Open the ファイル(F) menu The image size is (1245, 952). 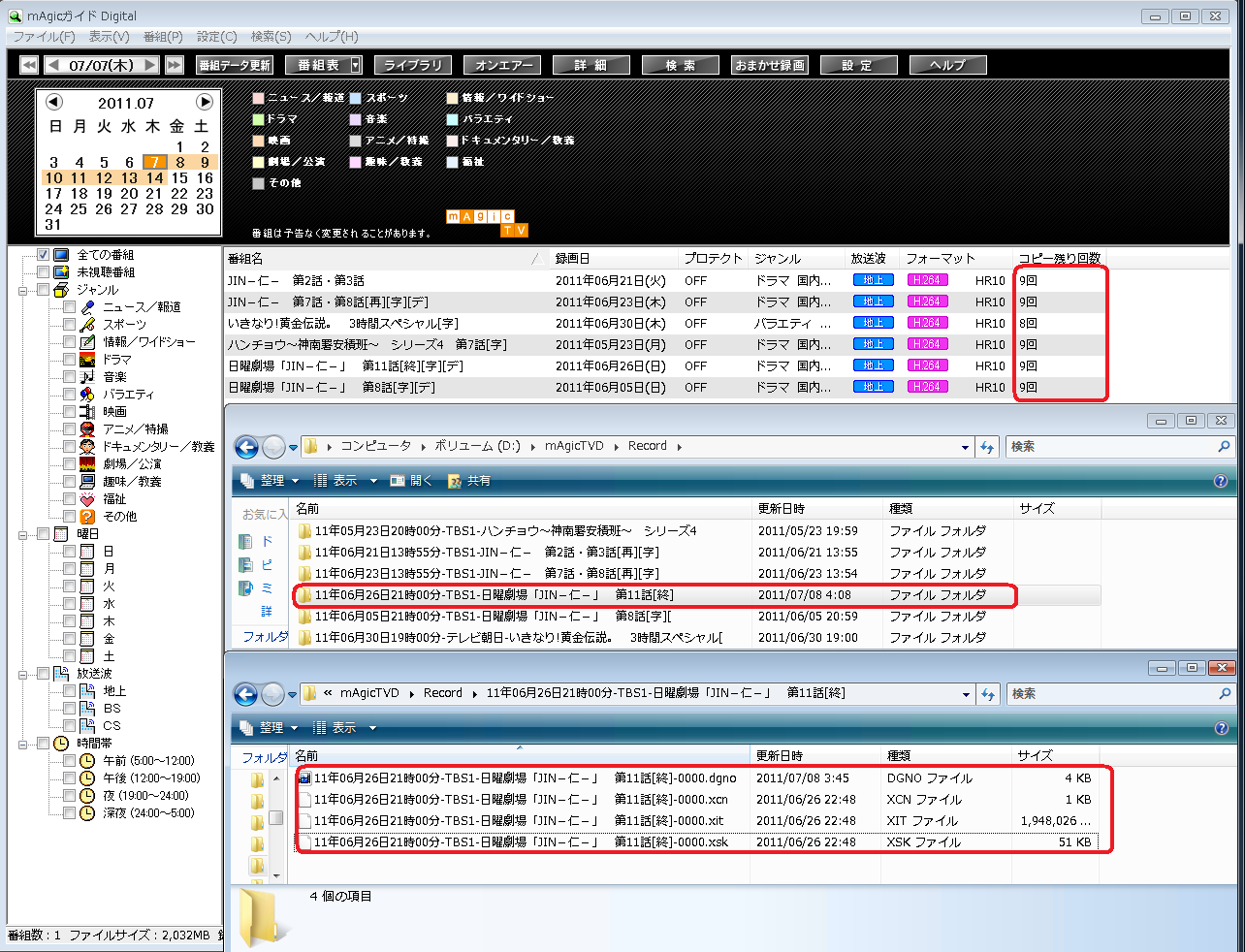44,37
